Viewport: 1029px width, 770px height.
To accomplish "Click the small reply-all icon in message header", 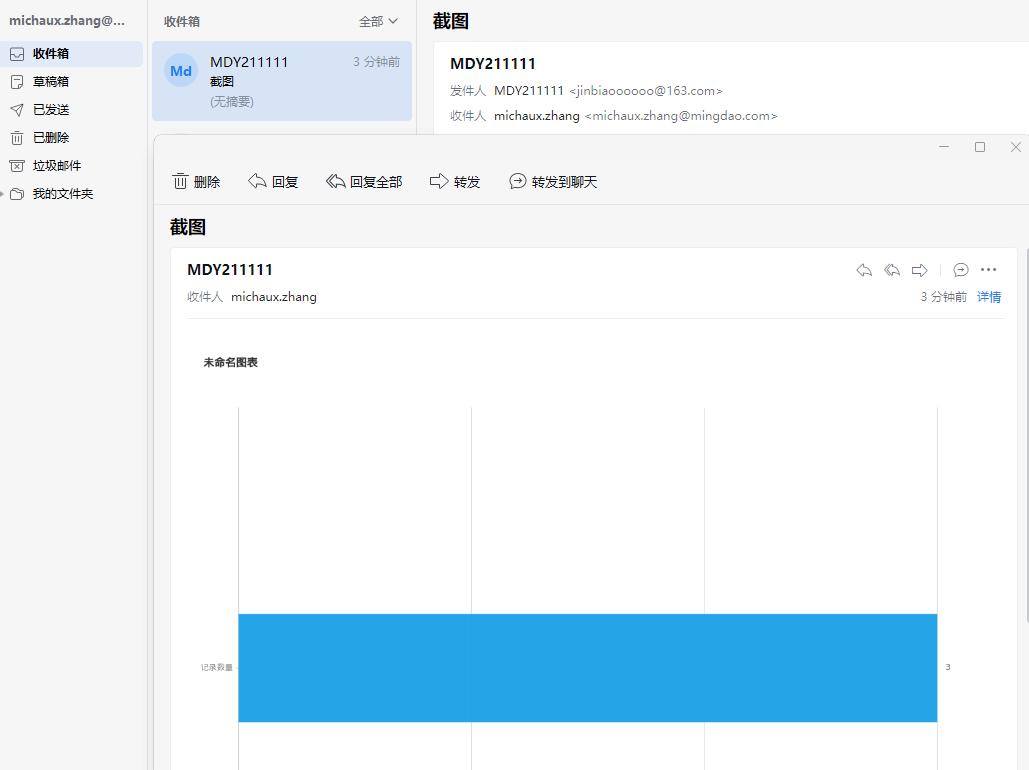I will click(x=892, y=270).
